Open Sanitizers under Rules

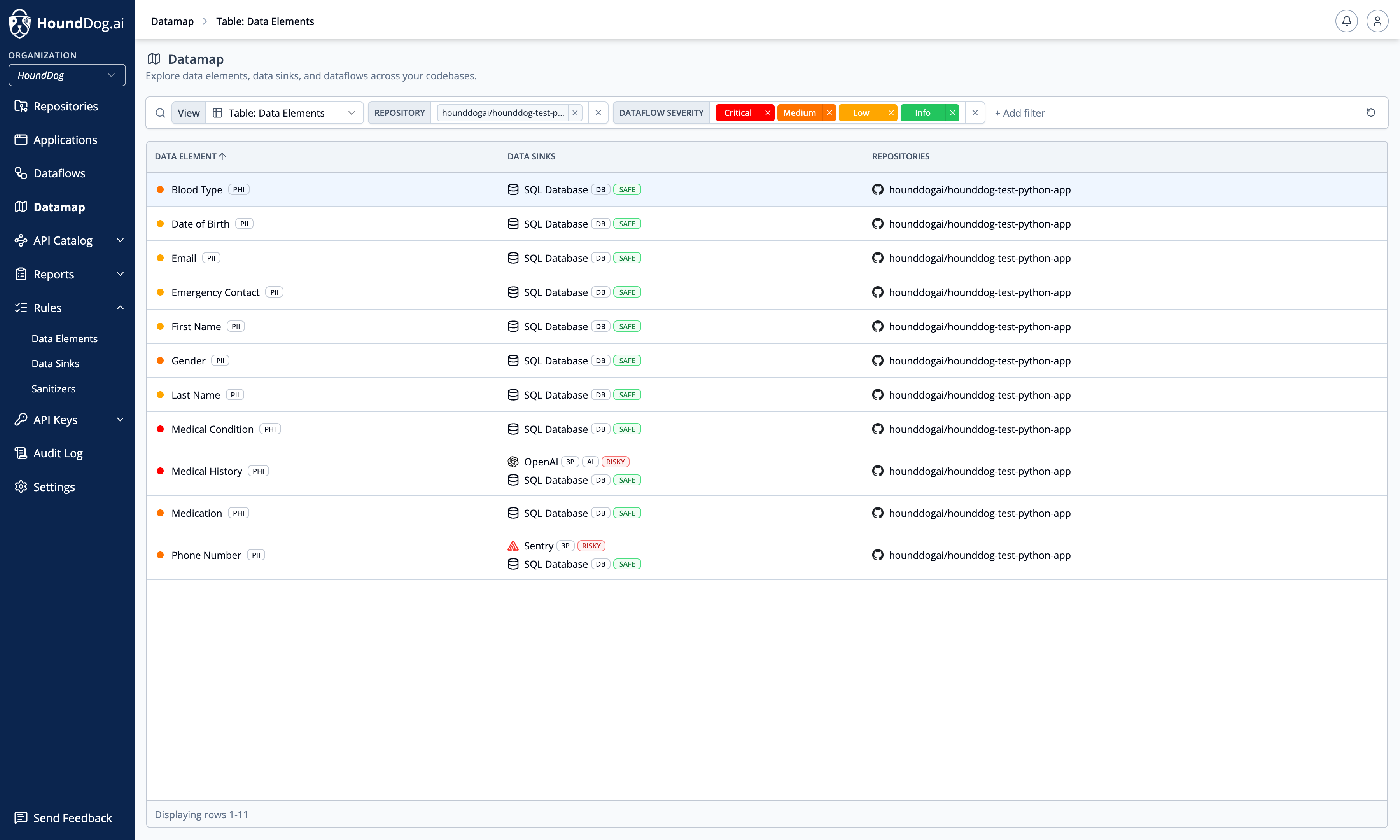pyautogui.click(x=53, y=389)
